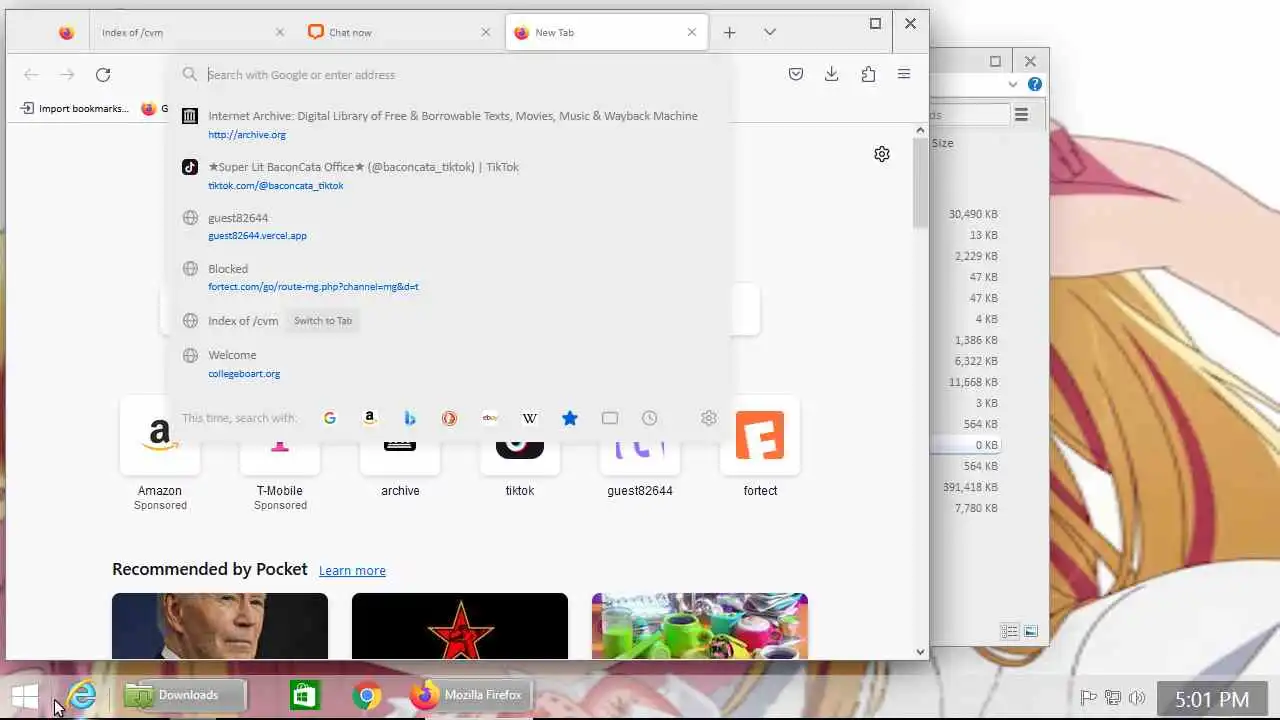Open Pocket story with man's portrait
The height and width of the screenshot is (720, 1280).
(220, 626)
